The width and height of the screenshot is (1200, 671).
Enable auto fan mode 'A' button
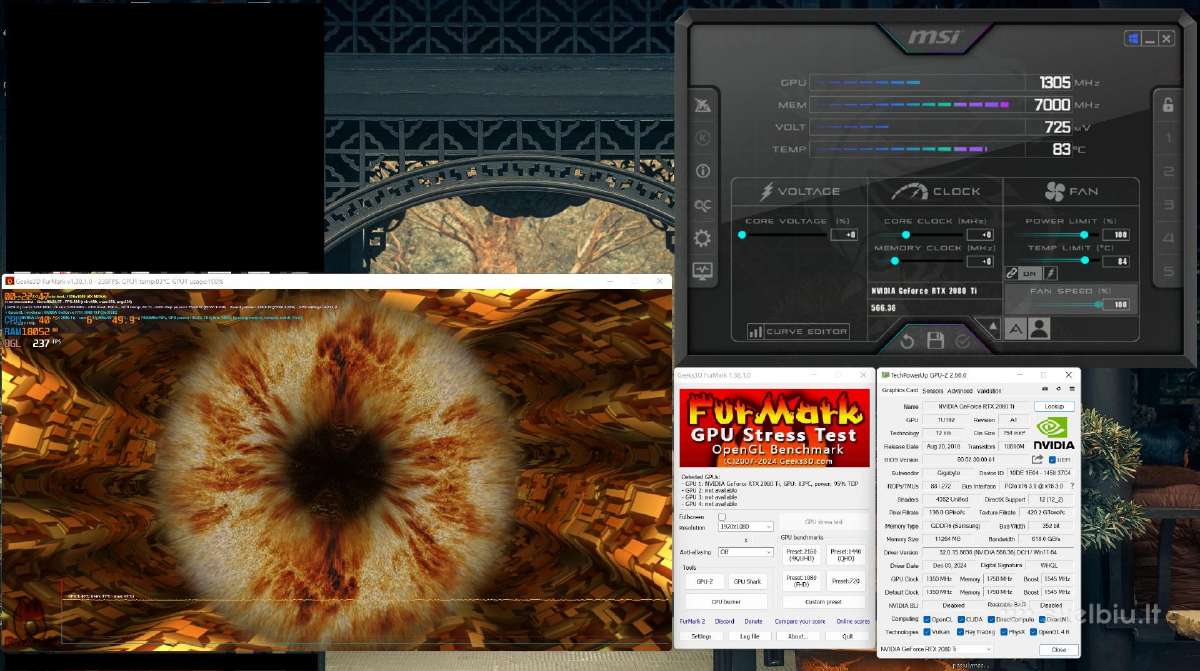[x=1015, y=327]
